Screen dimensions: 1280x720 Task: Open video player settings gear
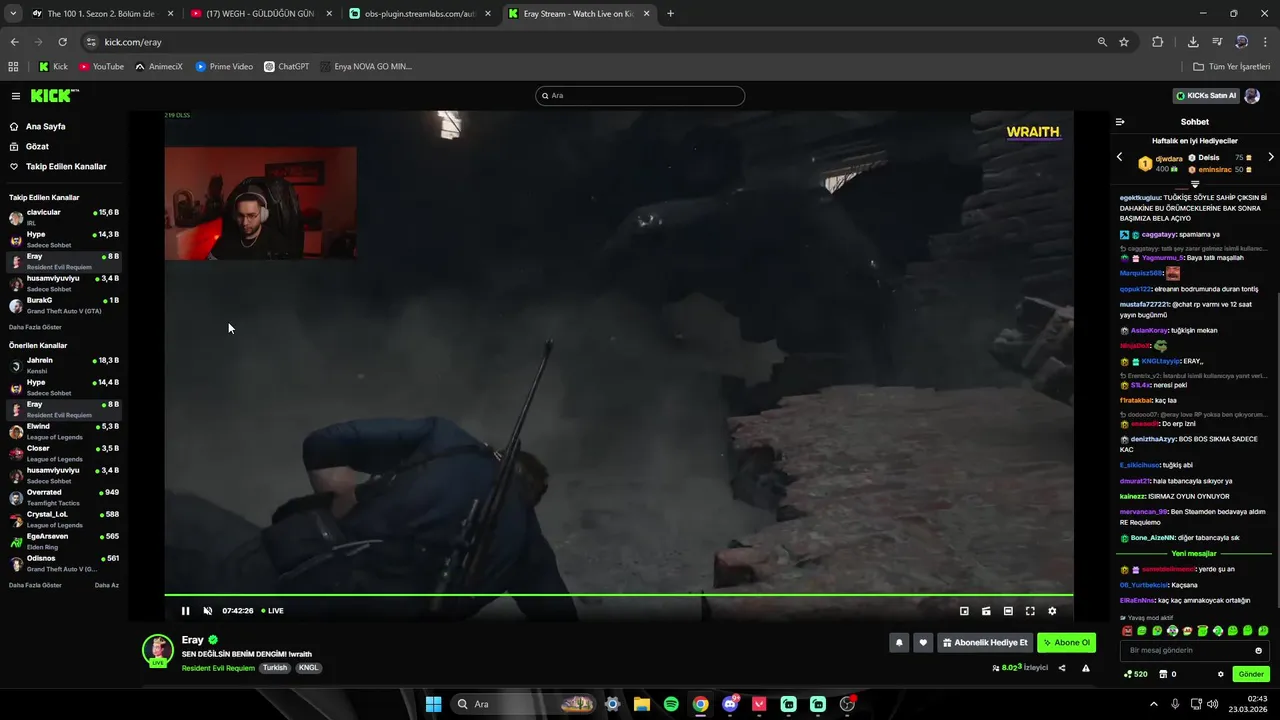(1052, 611)
